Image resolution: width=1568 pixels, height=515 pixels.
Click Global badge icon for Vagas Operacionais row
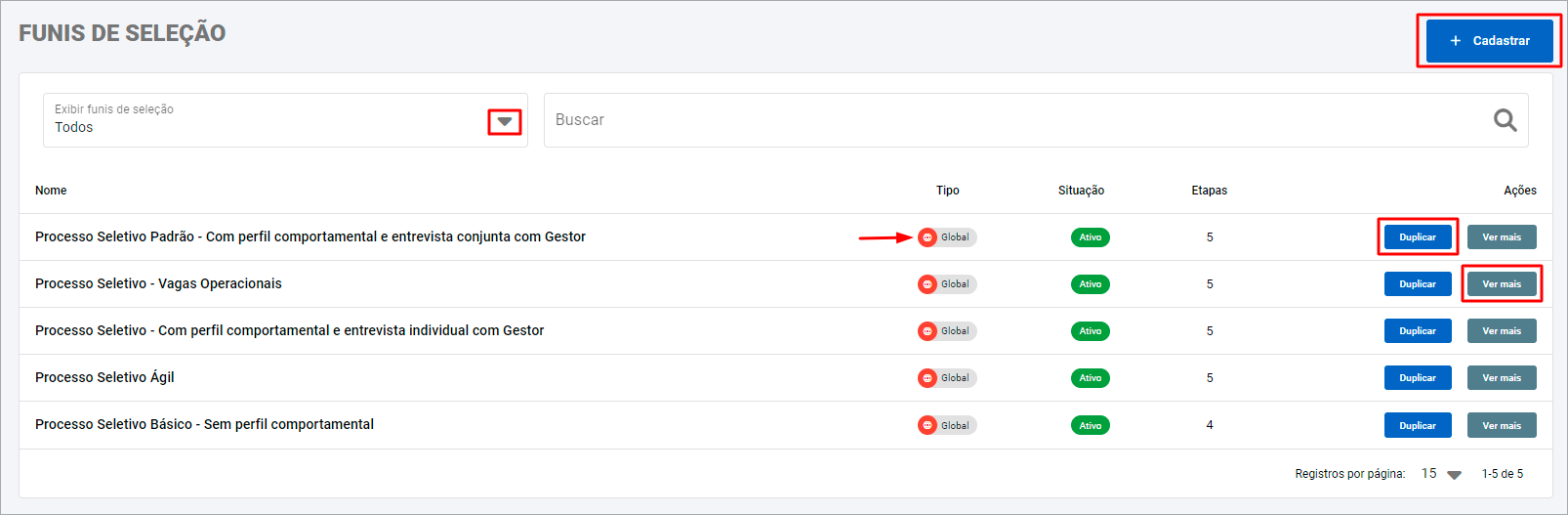tap(928, 284)
